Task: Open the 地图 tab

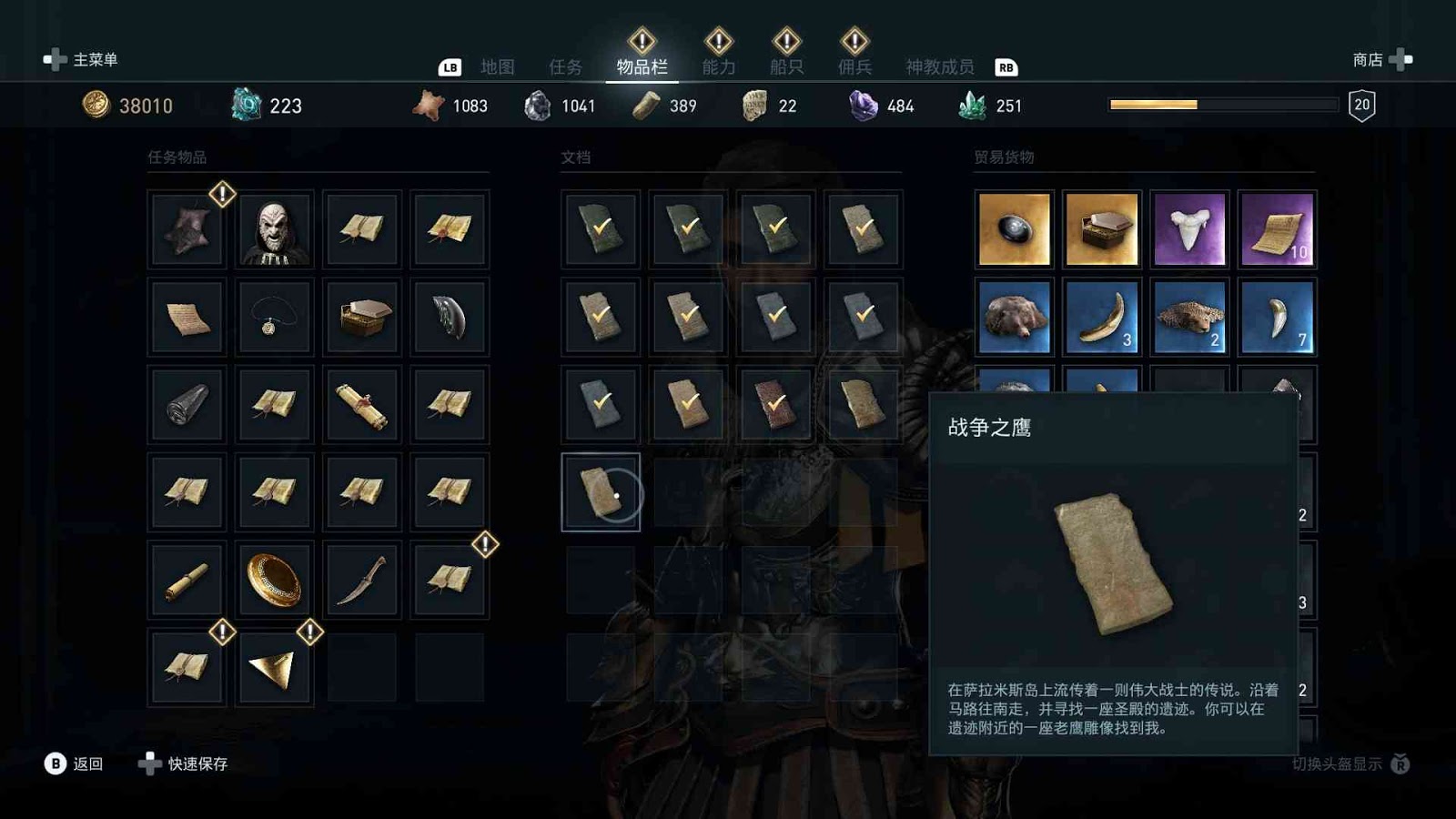Action: click(x=498, y=66)
